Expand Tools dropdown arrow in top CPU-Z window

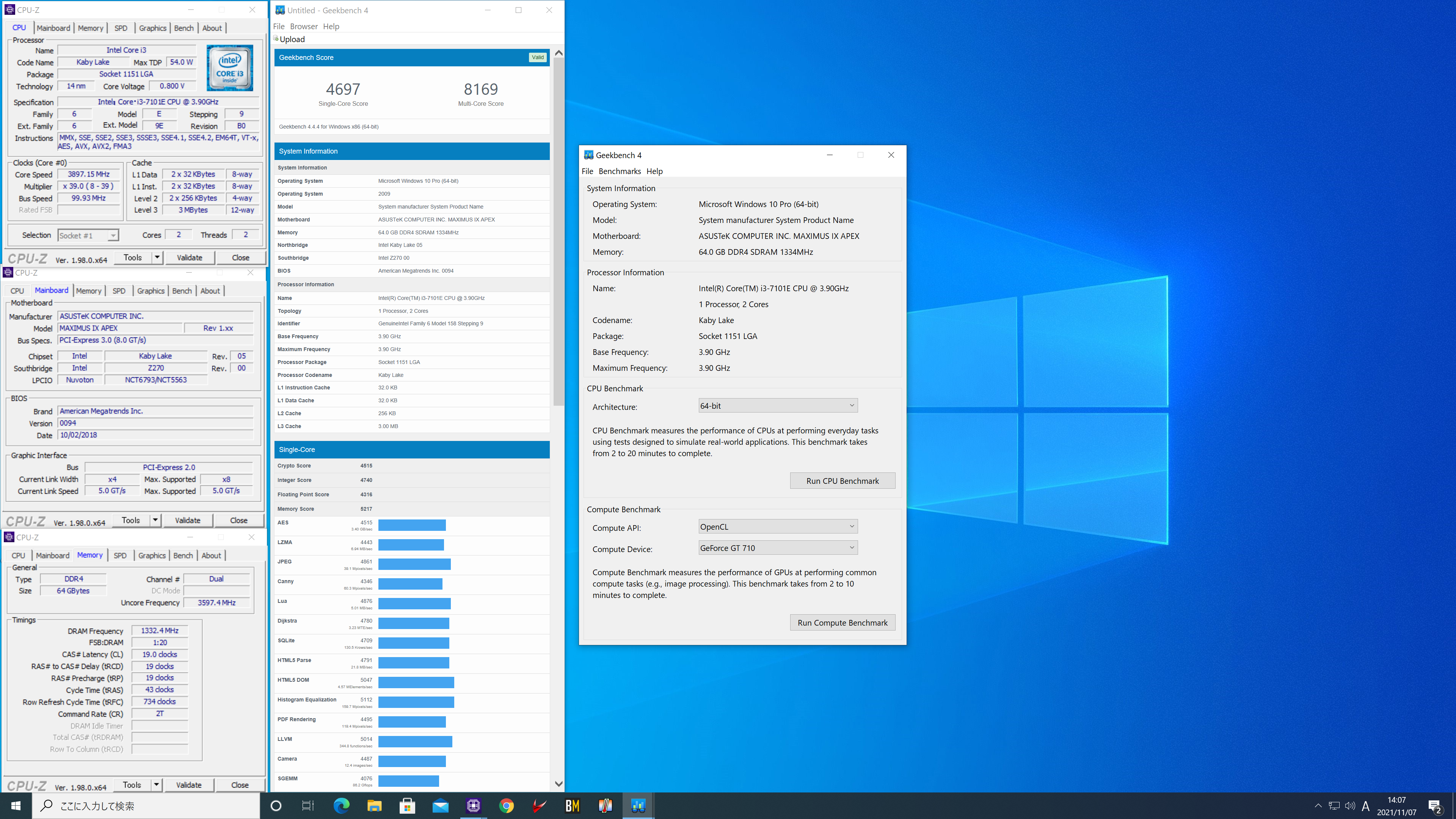click(x=157, y=258)
